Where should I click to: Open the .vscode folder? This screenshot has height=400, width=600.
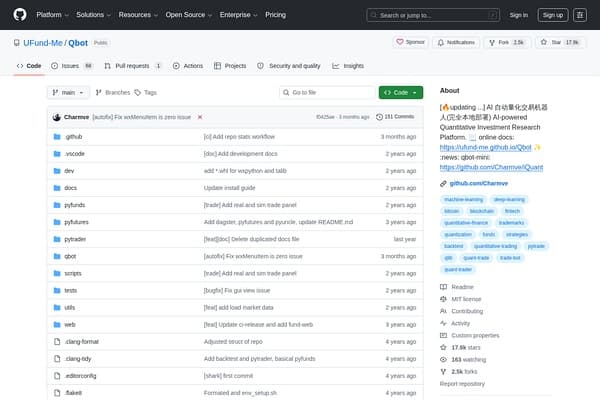(x=75, y=154)
